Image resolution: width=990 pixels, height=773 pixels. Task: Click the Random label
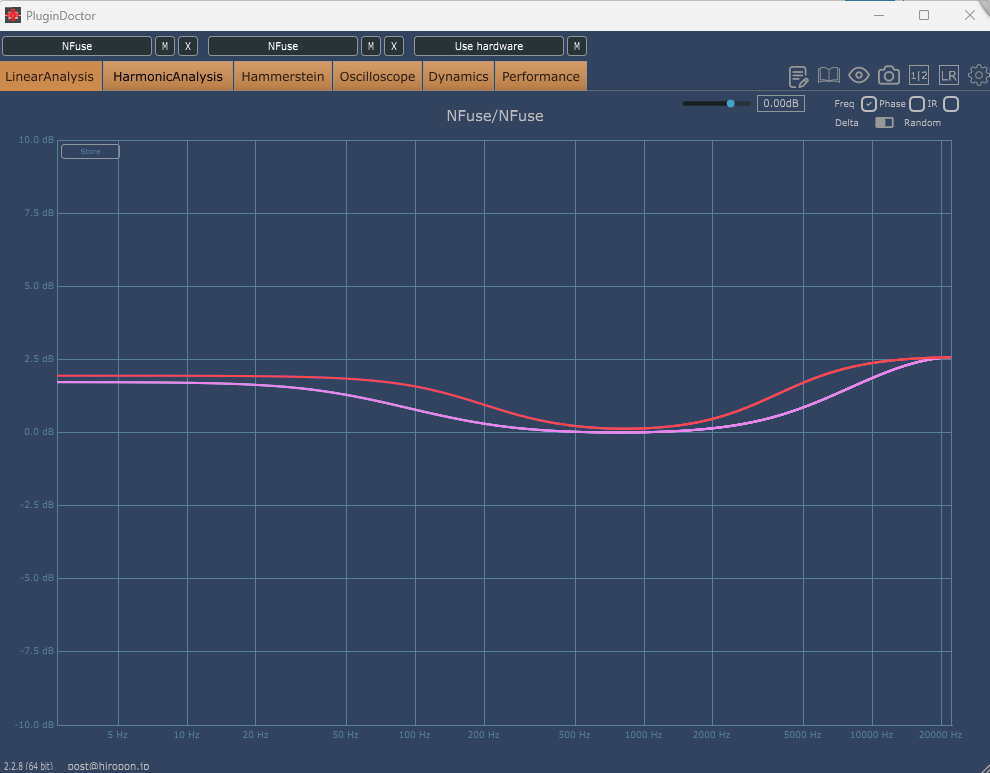[922, 123]
